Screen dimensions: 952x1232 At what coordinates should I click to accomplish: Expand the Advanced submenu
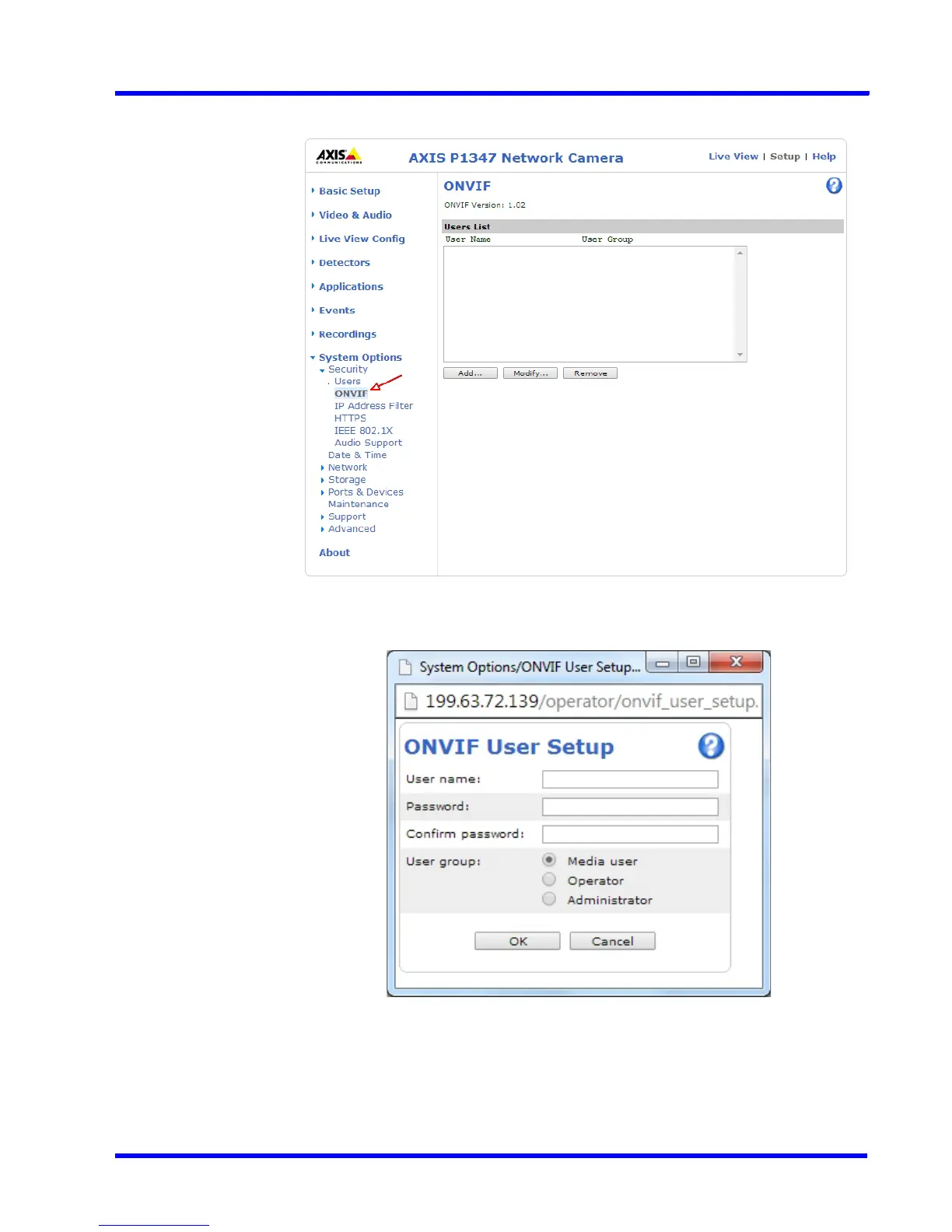[352, 529]
